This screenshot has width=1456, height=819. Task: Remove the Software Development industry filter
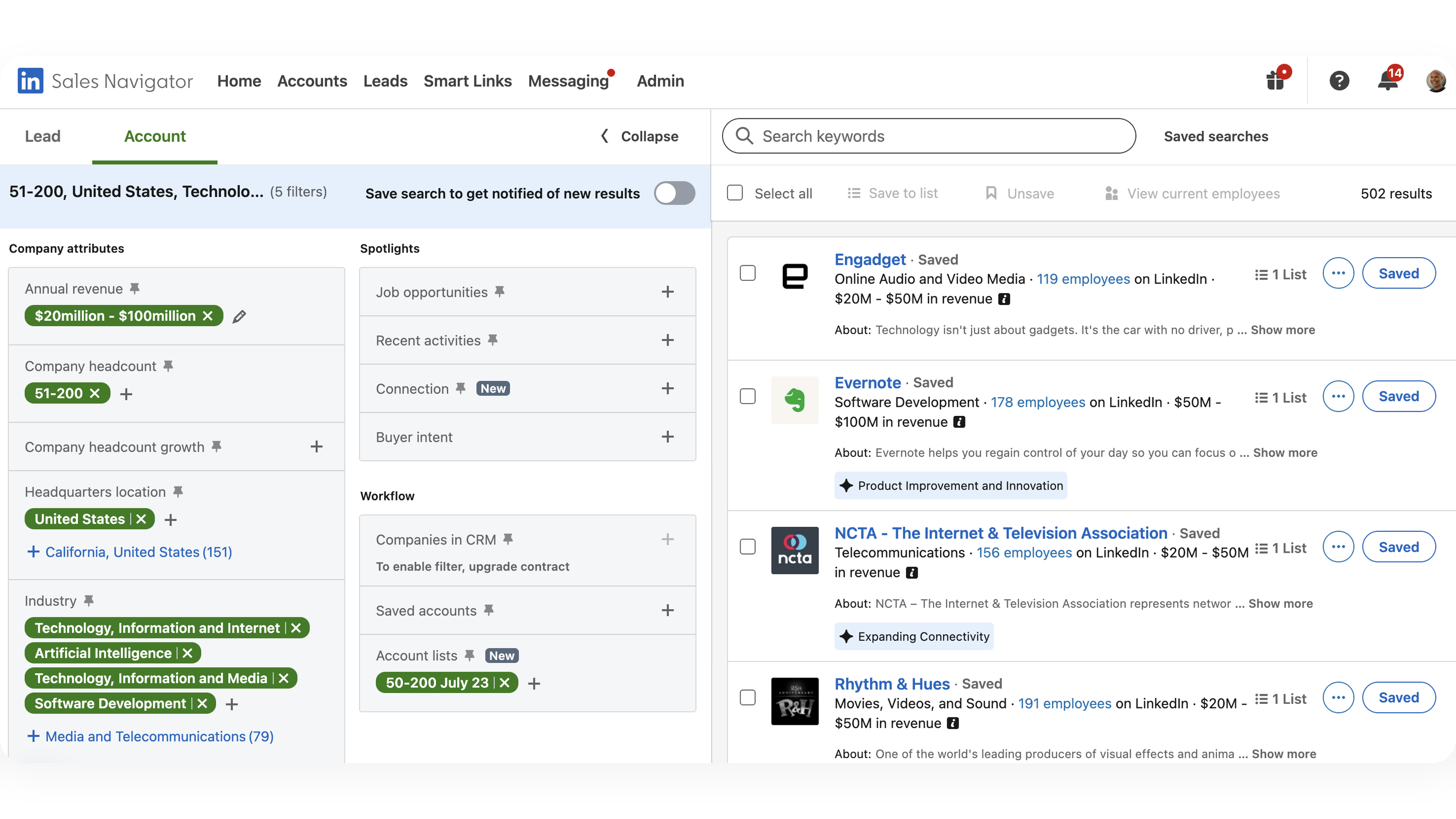point(202,704)
